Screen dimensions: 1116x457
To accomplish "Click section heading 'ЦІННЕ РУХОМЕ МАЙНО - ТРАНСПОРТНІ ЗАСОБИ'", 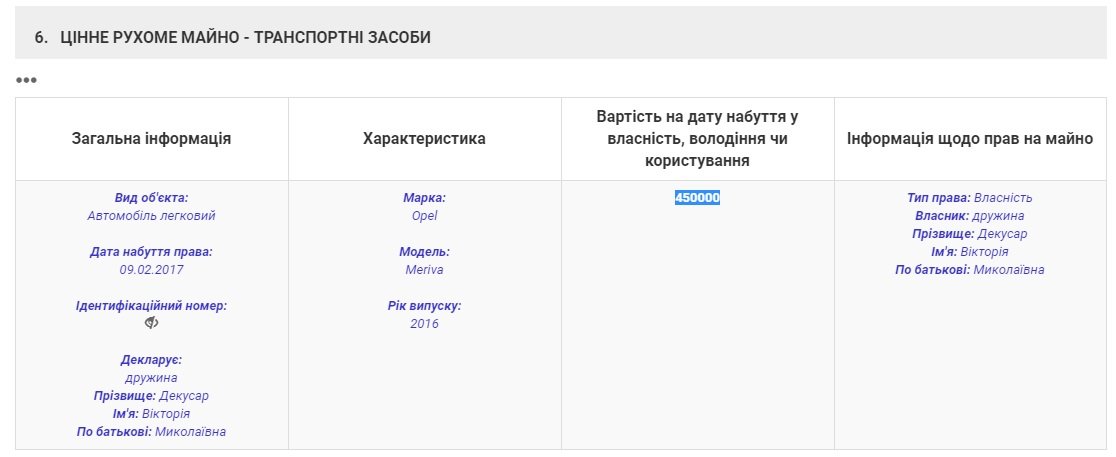I will pos(245,37).
